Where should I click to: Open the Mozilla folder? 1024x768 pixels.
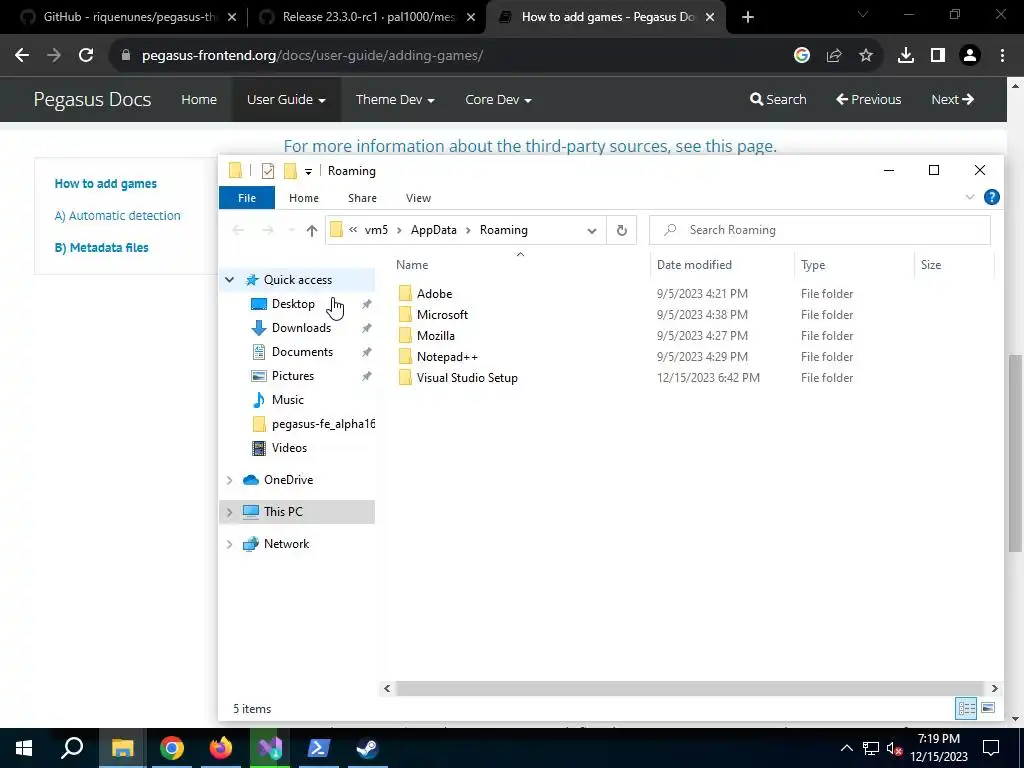(x=436, y=336)
